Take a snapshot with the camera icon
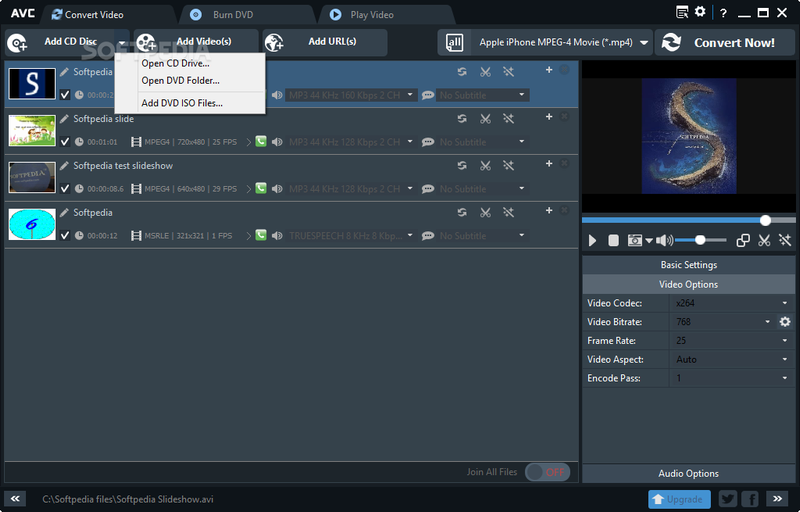The image size is (800, 512). (x=634, y=240)
